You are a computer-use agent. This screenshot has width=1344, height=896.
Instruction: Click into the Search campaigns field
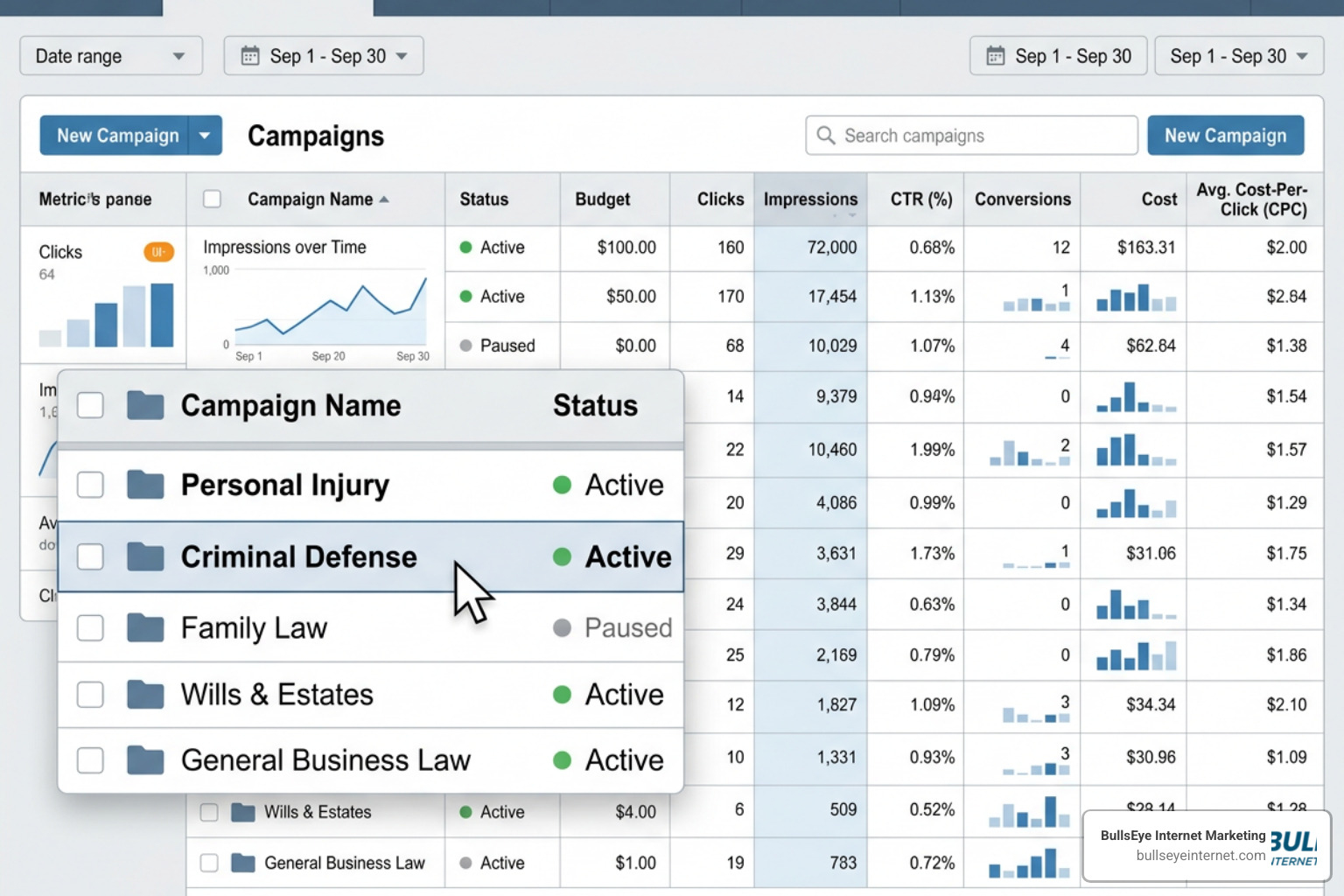(x=971, y=136)
